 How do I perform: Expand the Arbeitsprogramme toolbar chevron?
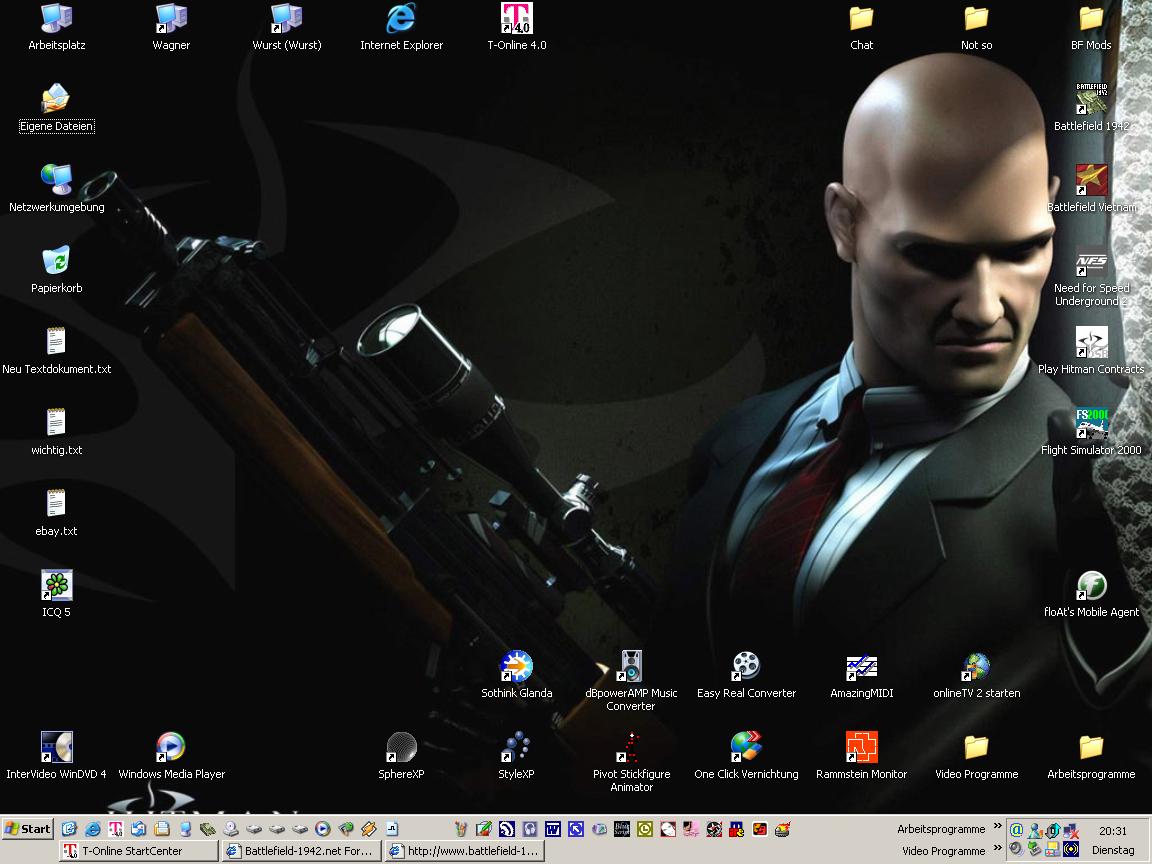point(997,826)
